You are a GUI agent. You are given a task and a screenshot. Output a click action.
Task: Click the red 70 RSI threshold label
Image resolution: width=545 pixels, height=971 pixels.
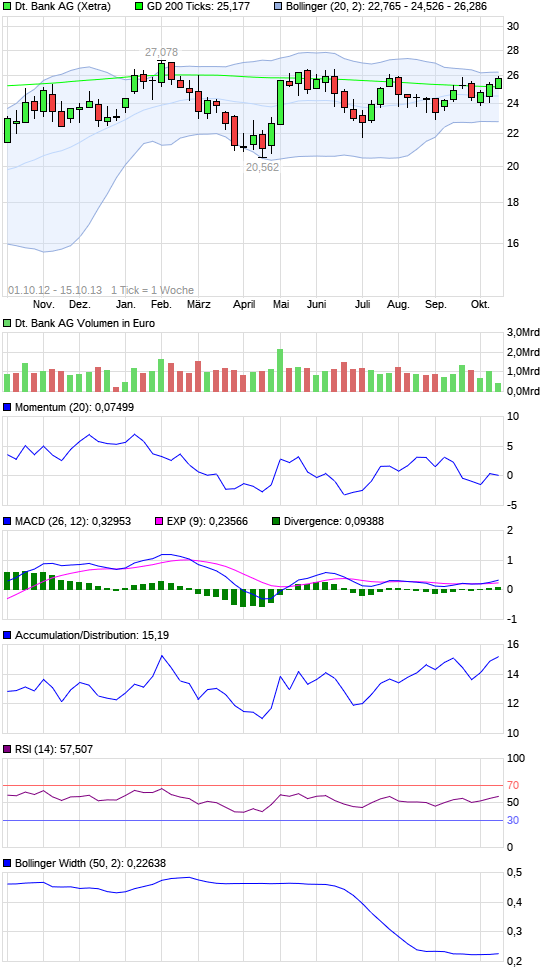(513, 785)
